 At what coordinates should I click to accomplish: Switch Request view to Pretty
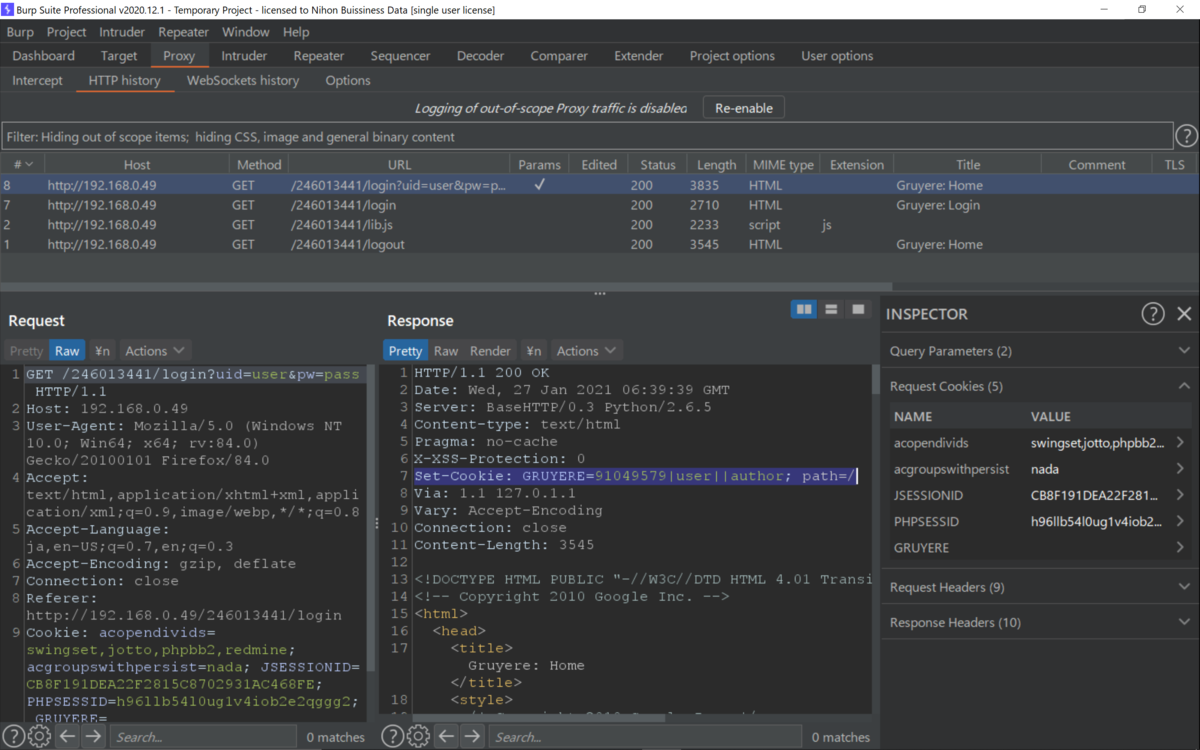(x=26, y=351)
